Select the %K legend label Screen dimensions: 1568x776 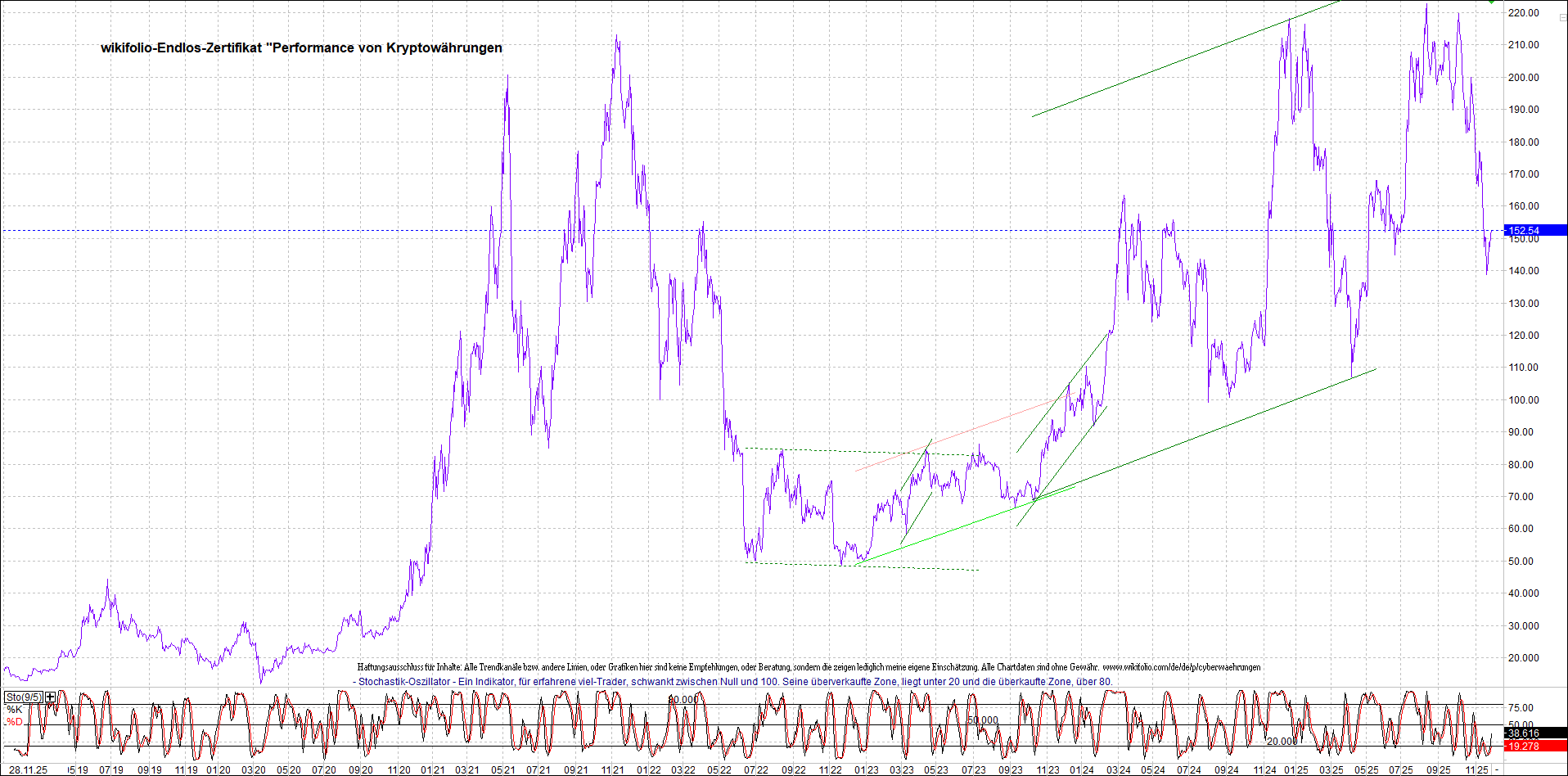click(x=15, y=710)
